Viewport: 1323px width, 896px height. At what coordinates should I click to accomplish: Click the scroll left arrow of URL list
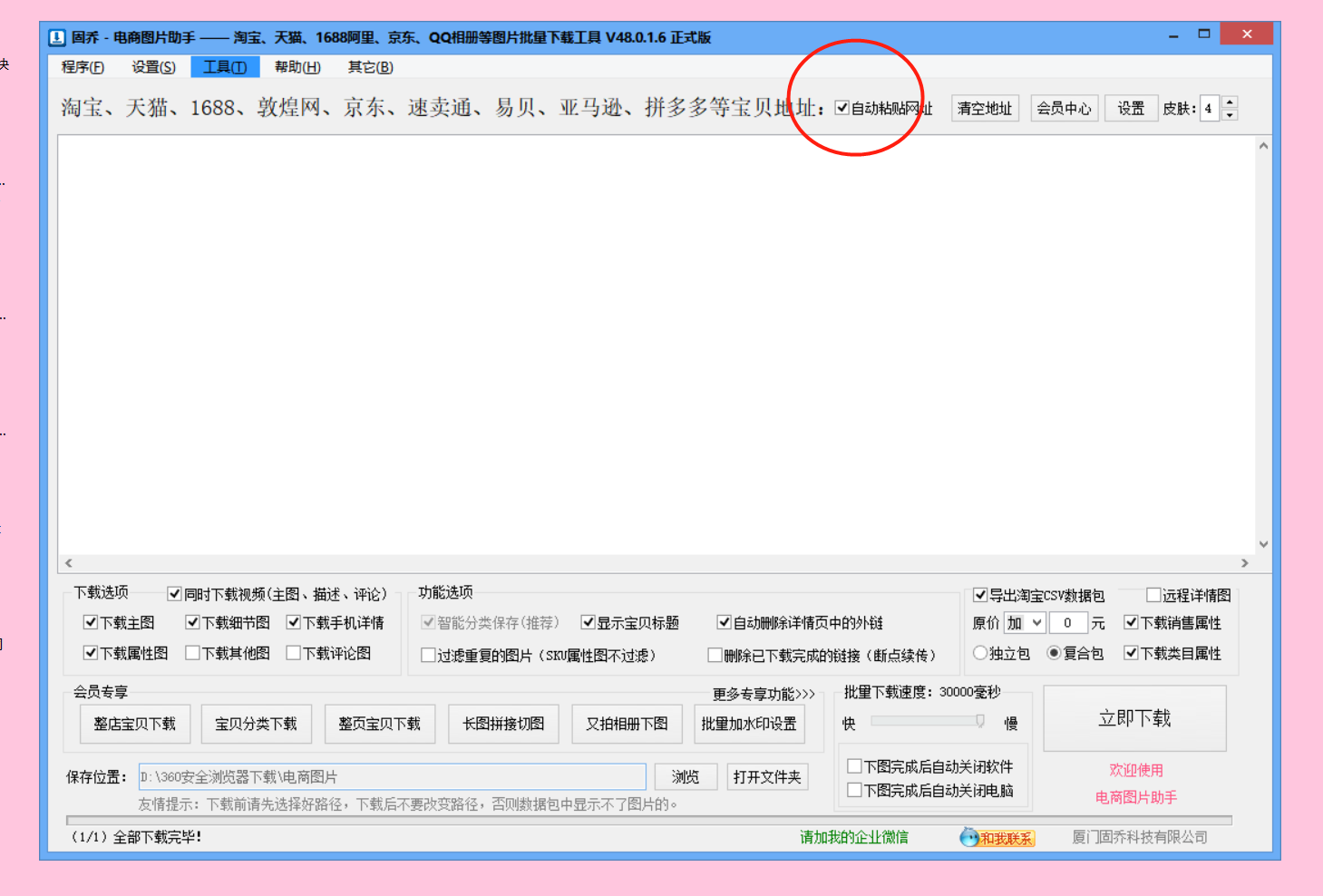(x=69, y=563)
